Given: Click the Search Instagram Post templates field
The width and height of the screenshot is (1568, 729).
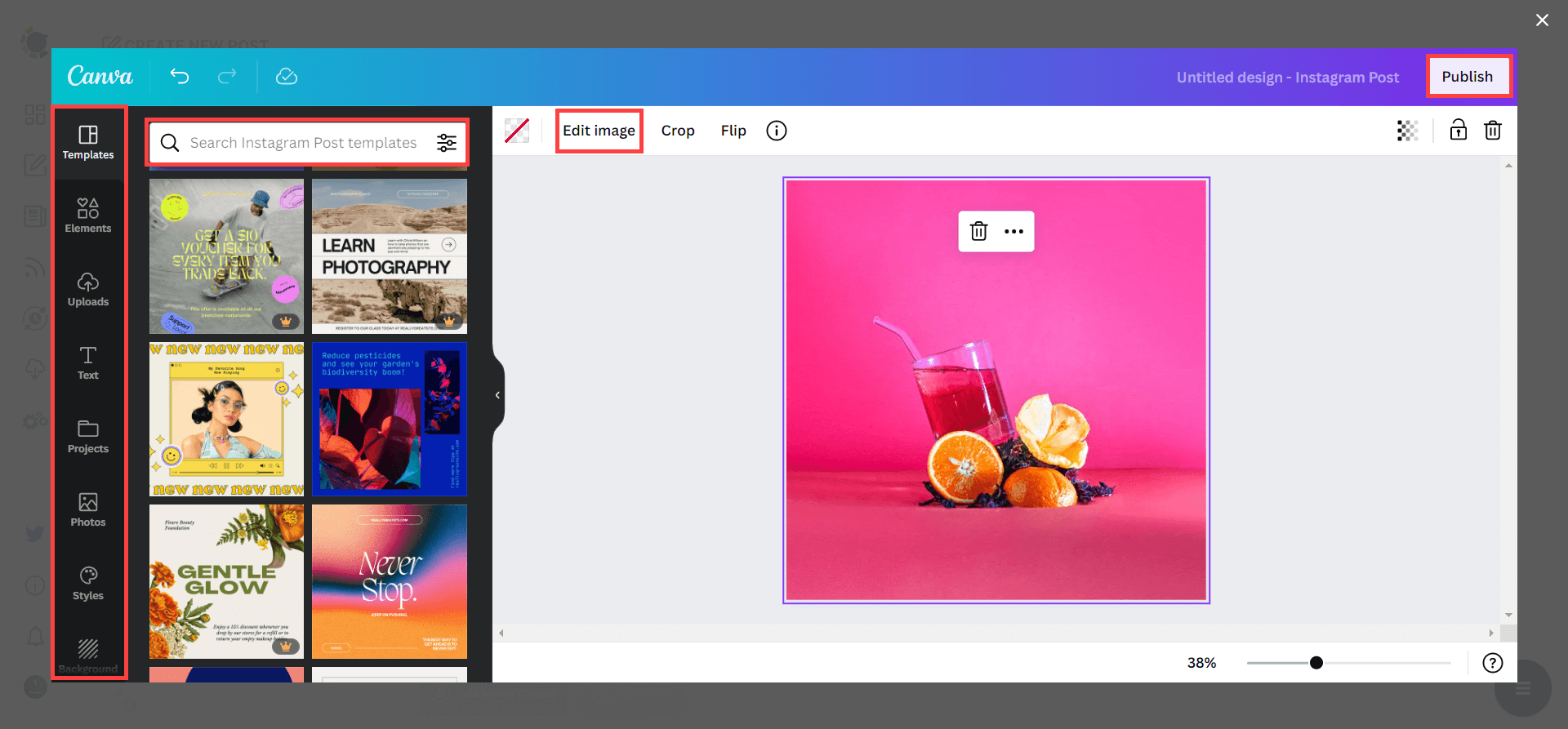Looking at the screenshot, I should click(303, 143).
